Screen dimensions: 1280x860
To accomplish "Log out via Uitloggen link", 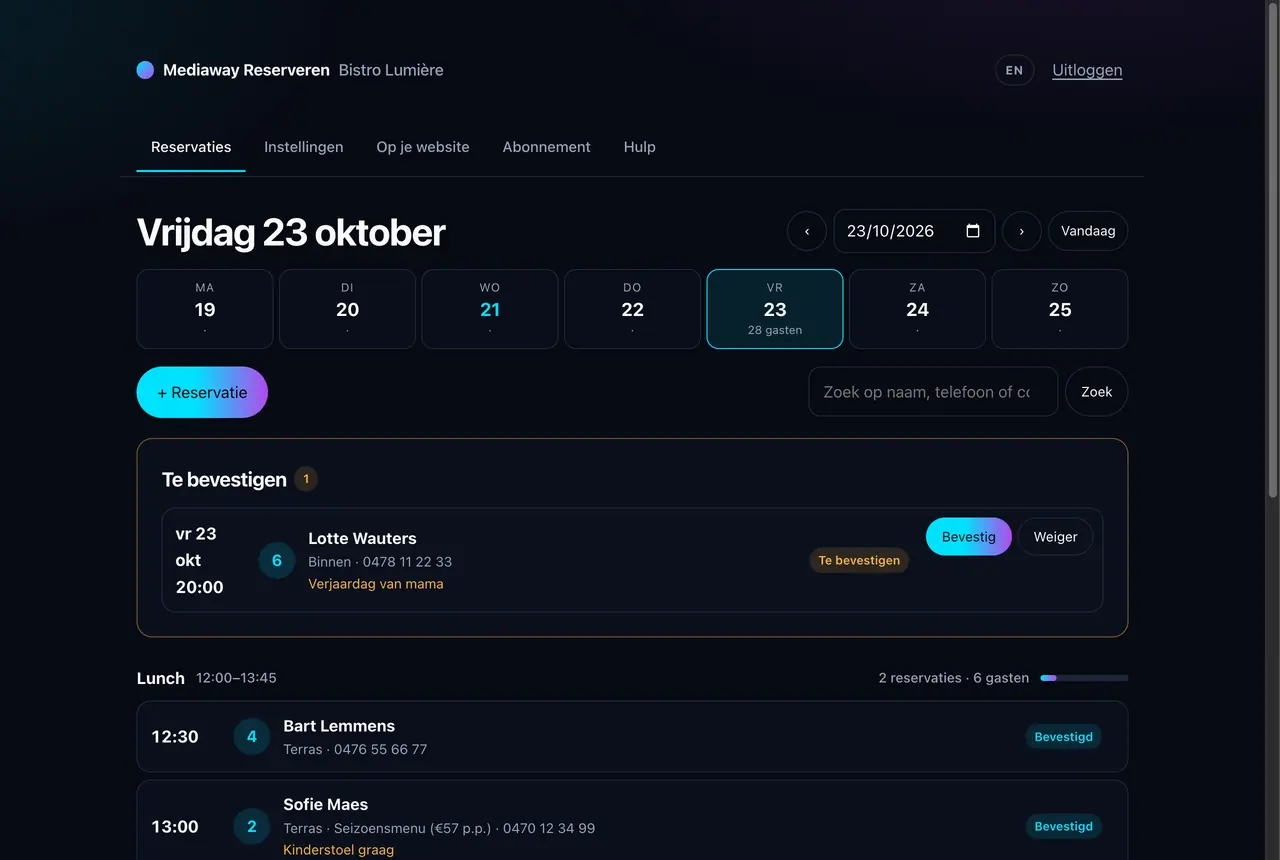I will click(1087, 70).
